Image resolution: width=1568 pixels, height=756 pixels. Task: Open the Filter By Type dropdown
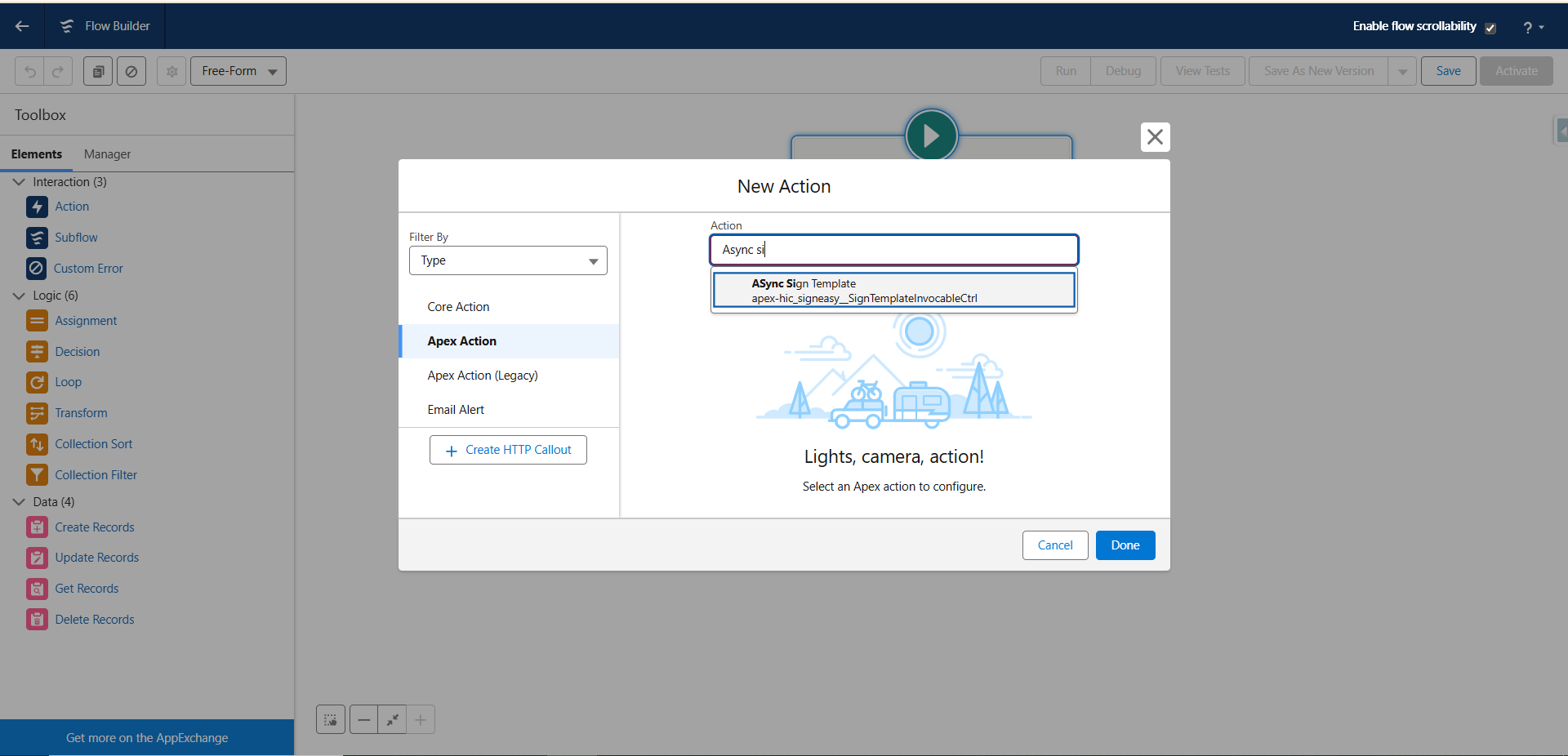(x=508, y=260)
